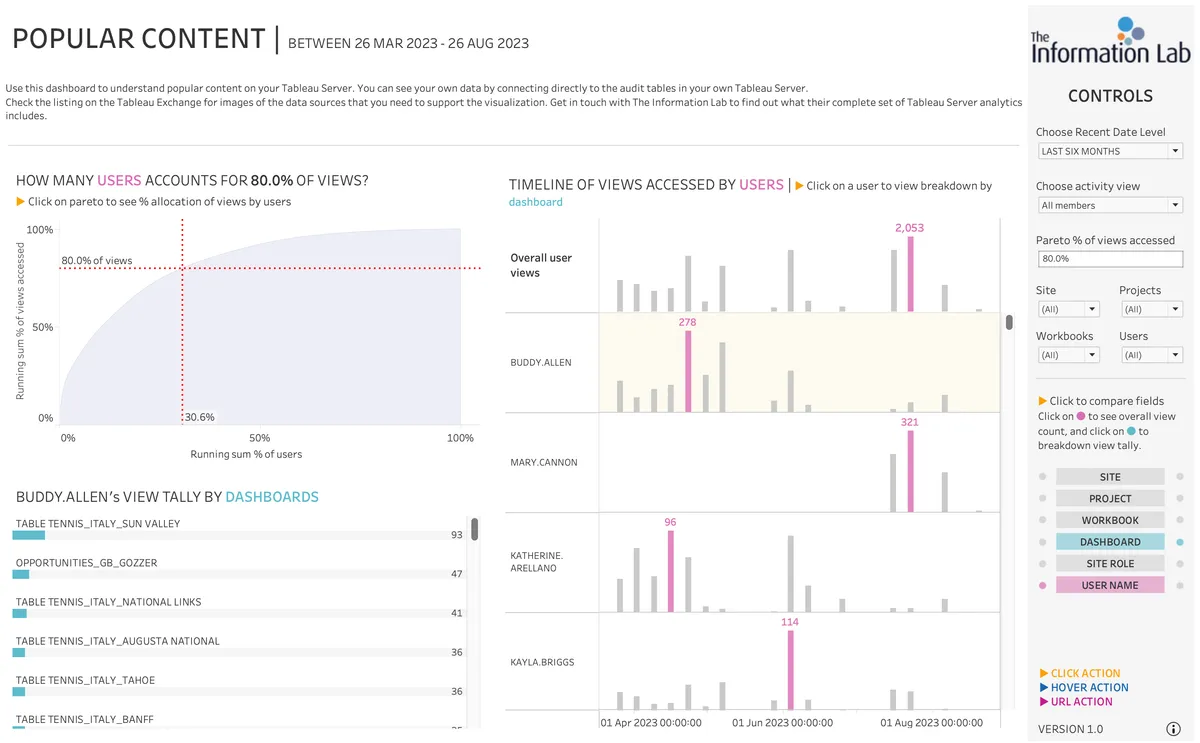
Task: Click MARY.CANNON's pink 321 bar
Action: 910,471
